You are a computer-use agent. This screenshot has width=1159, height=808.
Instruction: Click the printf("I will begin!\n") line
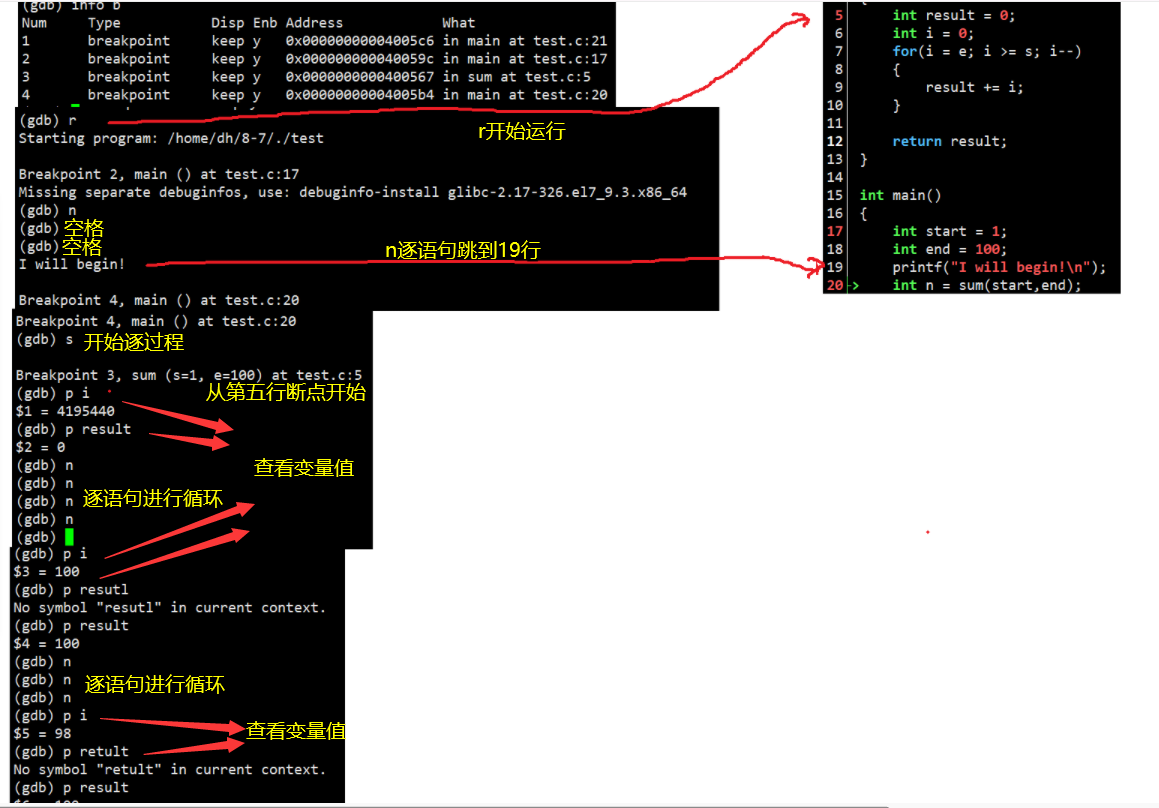[x=999, y=268]
